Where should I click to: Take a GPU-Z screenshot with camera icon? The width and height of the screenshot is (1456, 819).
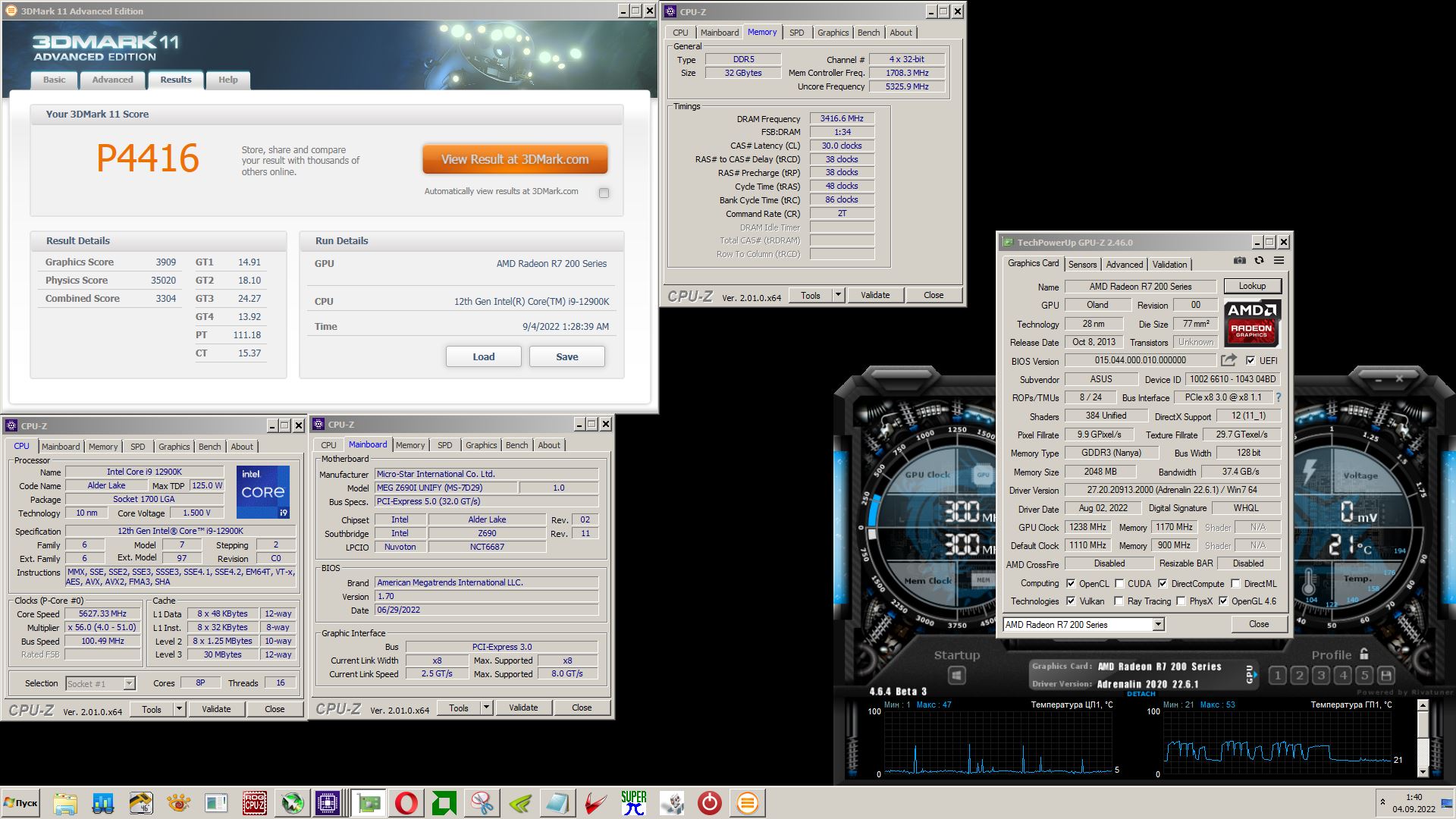(1239, 260)
